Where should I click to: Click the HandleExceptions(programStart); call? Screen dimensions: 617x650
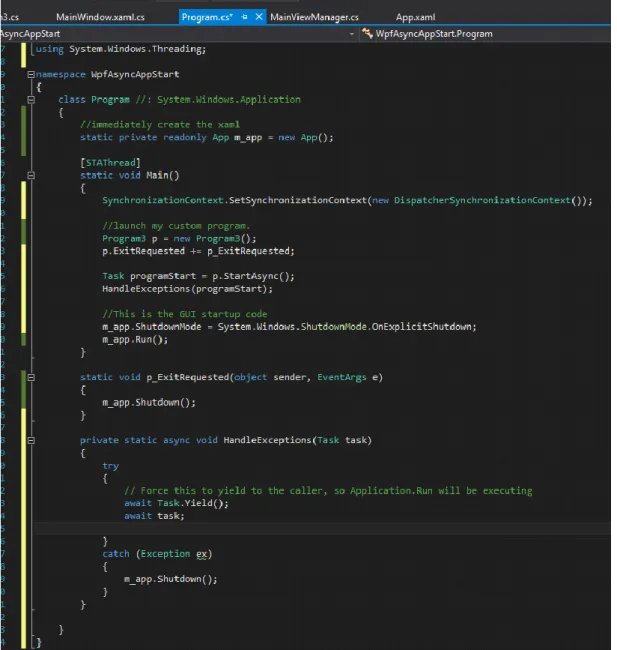[187, 289]
